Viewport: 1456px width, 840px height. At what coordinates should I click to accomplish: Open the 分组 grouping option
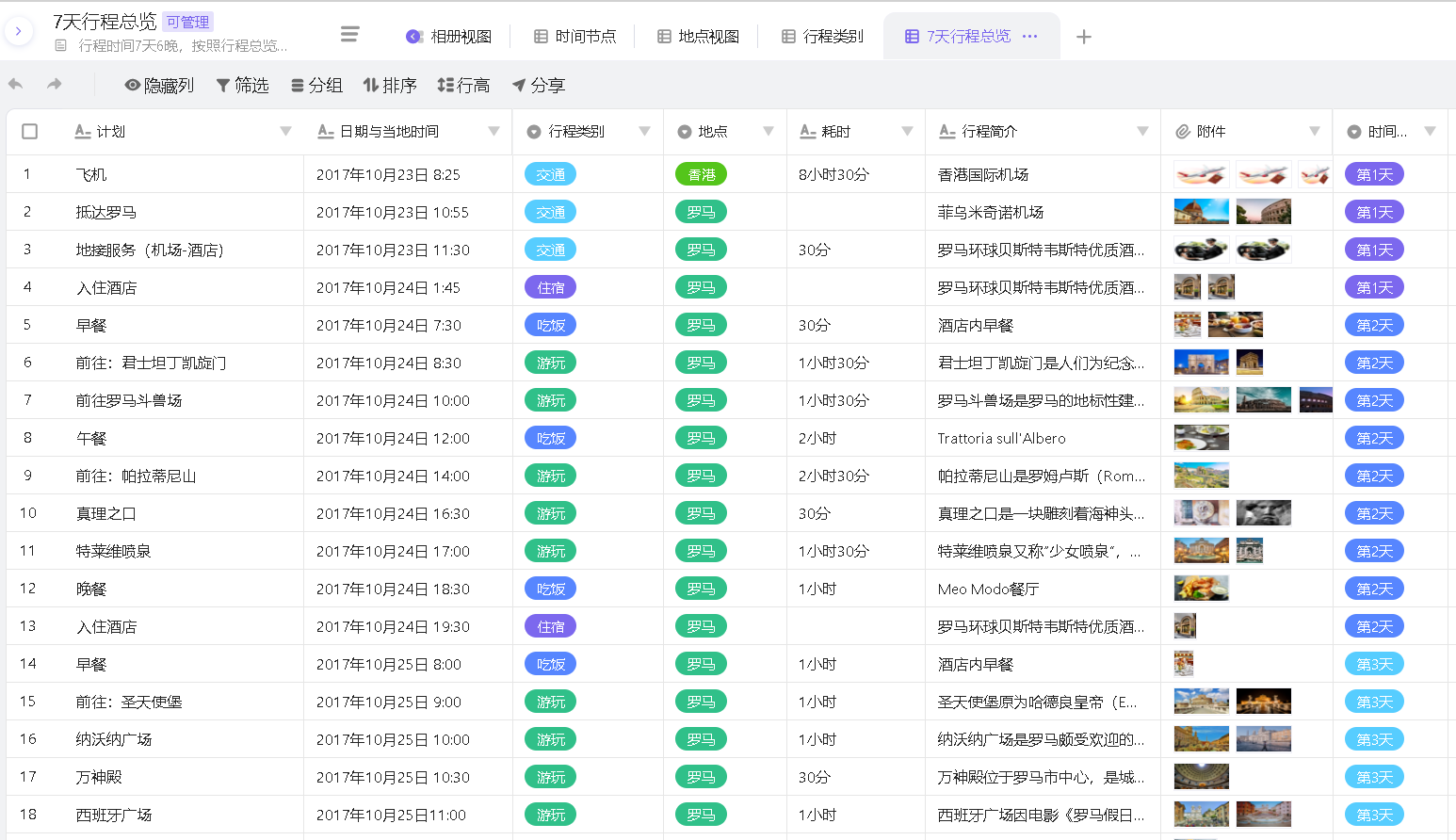click(316, 85)
